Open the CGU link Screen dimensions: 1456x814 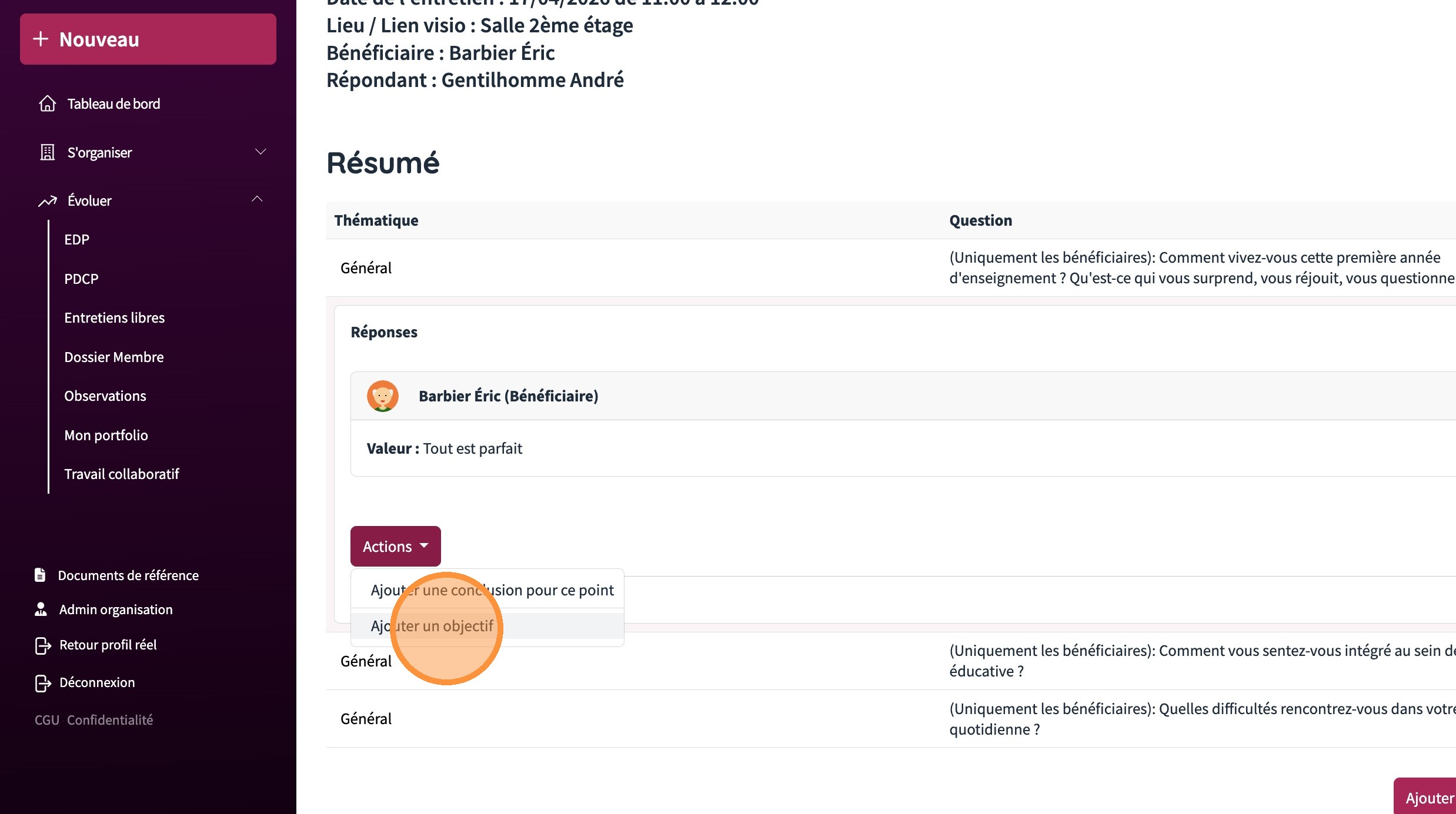47,720
